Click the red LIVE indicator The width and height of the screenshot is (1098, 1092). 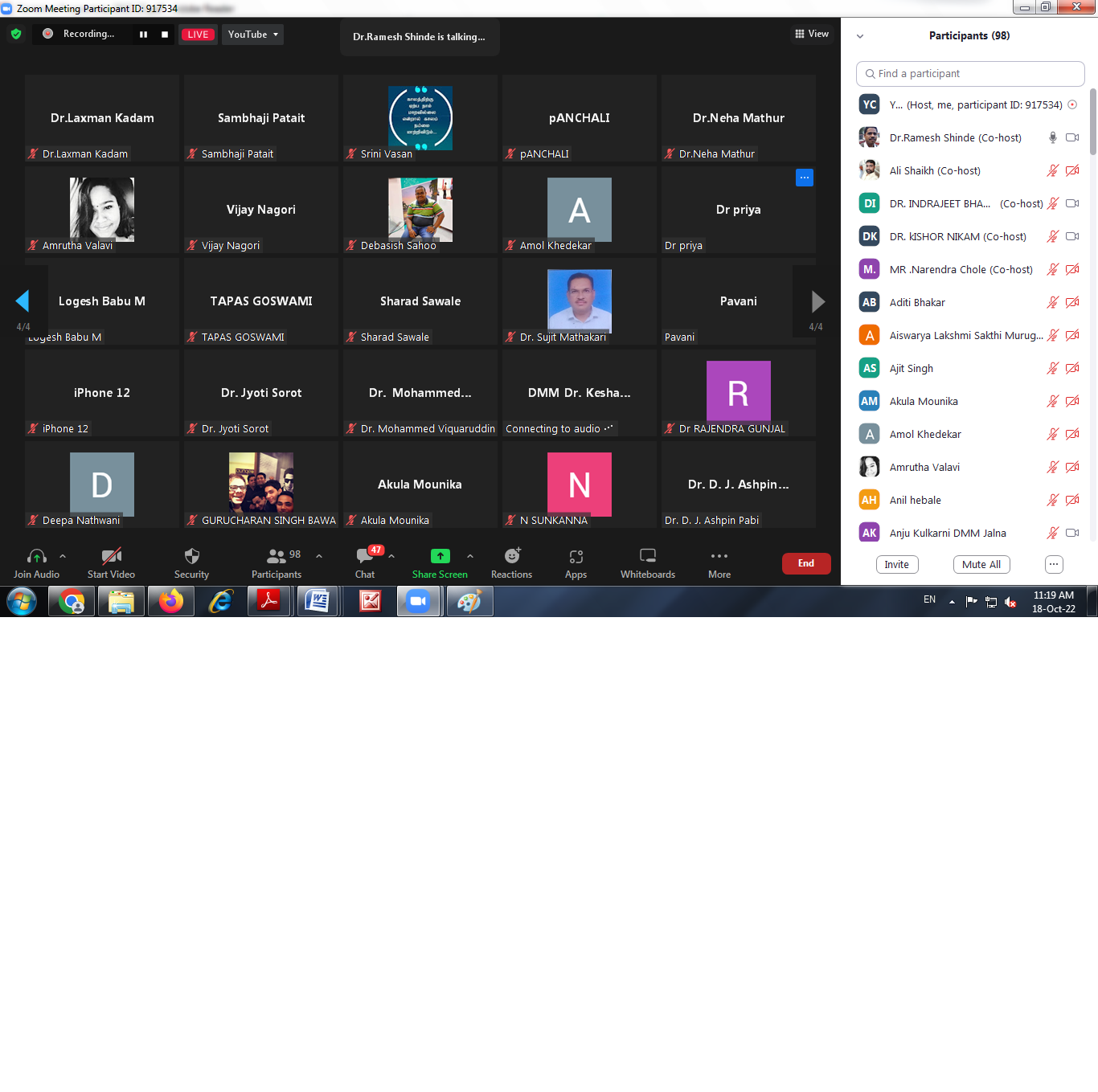point(198,35)
